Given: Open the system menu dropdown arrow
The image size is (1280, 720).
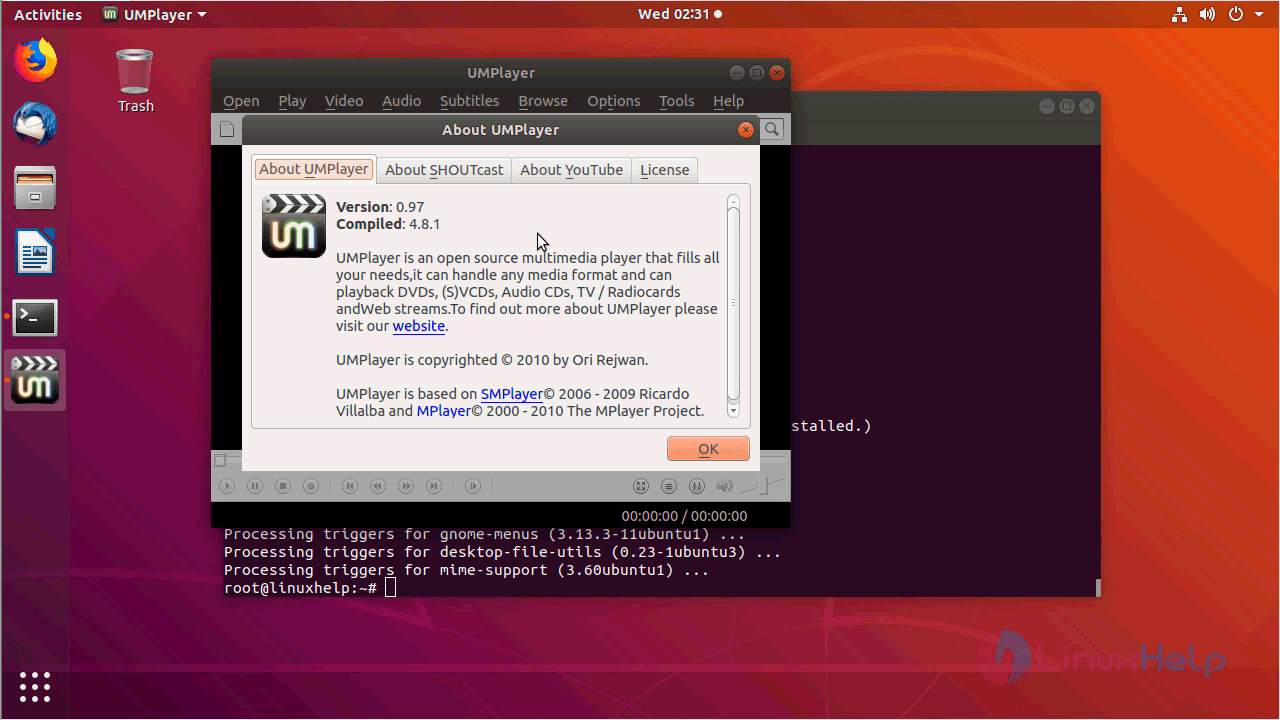Looking at the screenshot, I should pos(1259,15).
